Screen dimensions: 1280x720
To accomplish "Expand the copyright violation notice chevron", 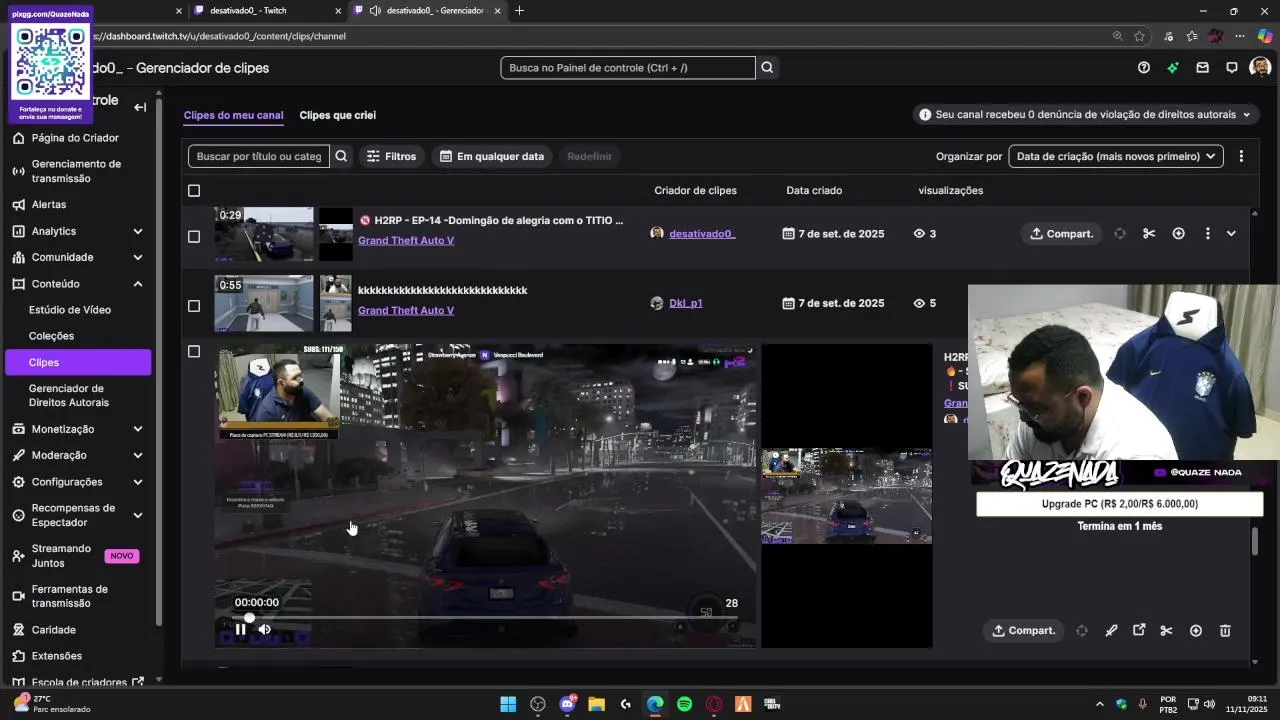I will [x=1246, y=115].
